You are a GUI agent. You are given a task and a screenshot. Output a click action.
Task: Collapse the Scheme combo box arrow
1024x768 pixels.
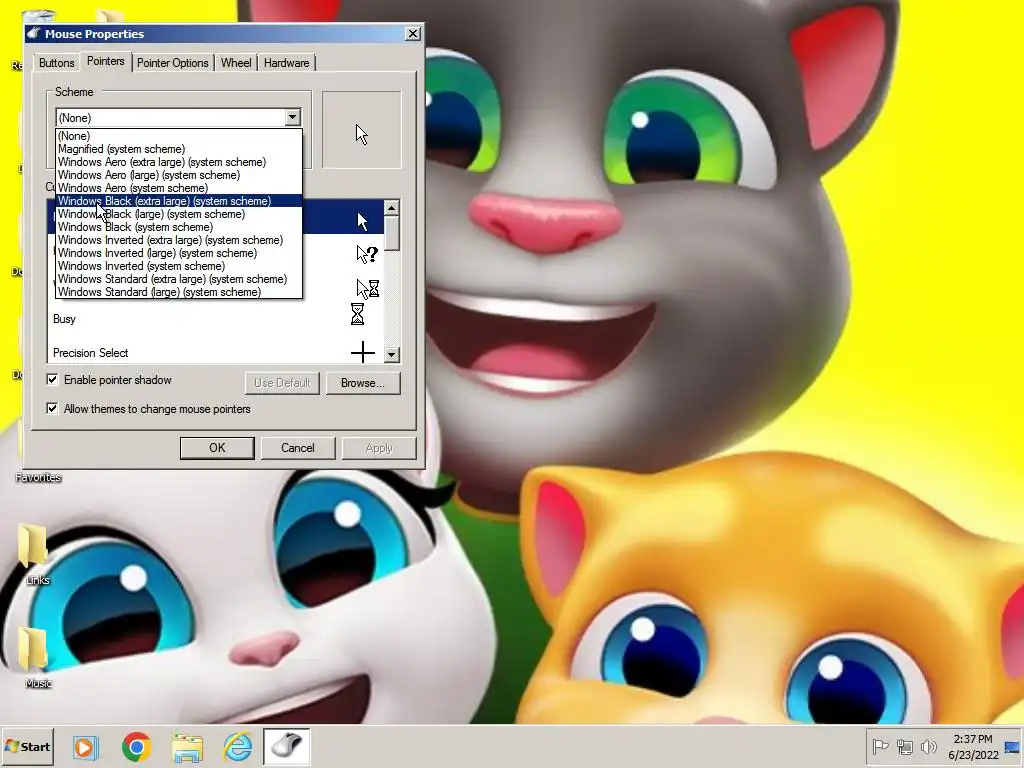click(292, 118)
